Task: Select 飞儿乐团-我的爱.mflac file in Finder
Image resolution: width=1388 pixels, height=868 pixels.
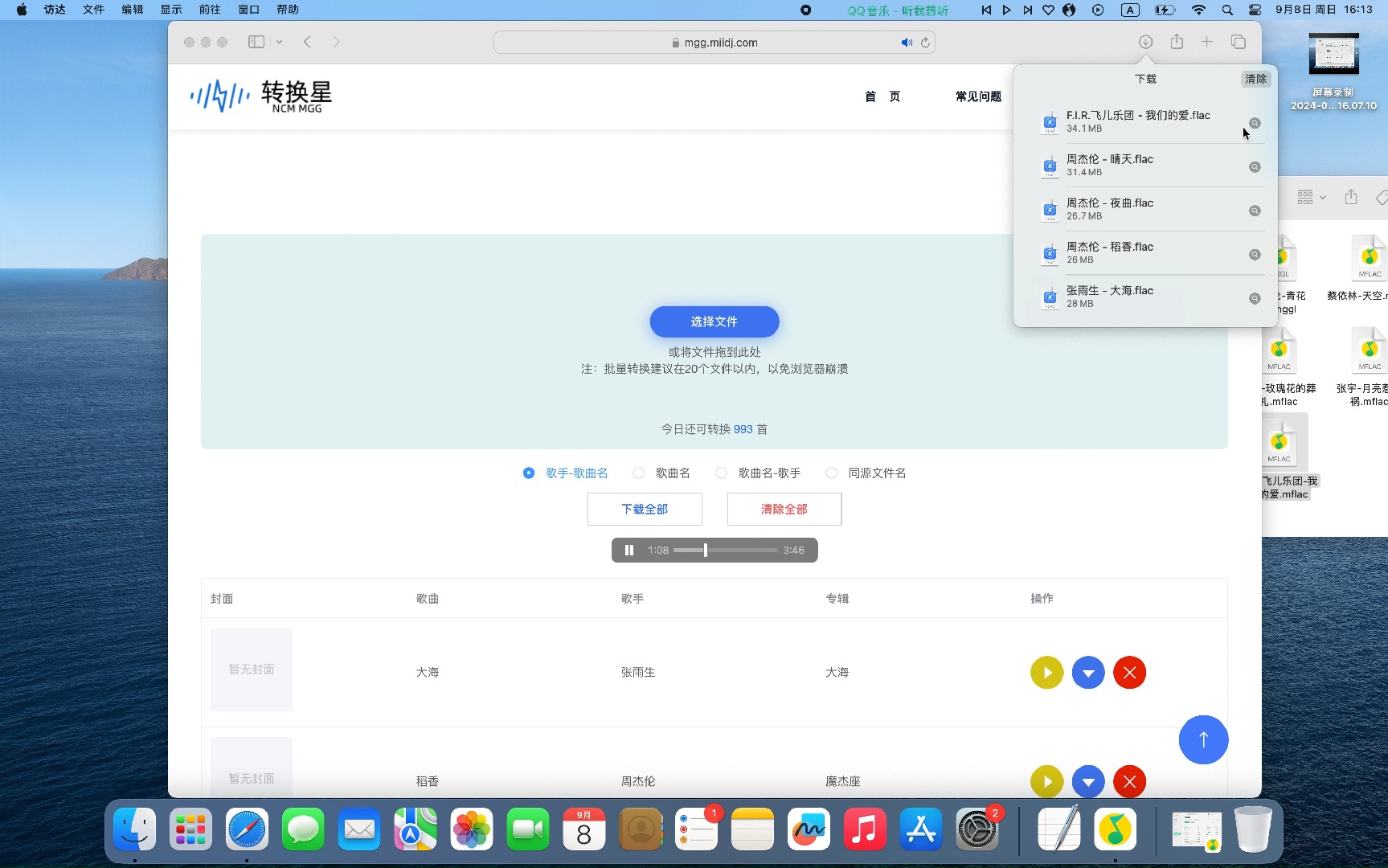Action: click(1285, 458)
